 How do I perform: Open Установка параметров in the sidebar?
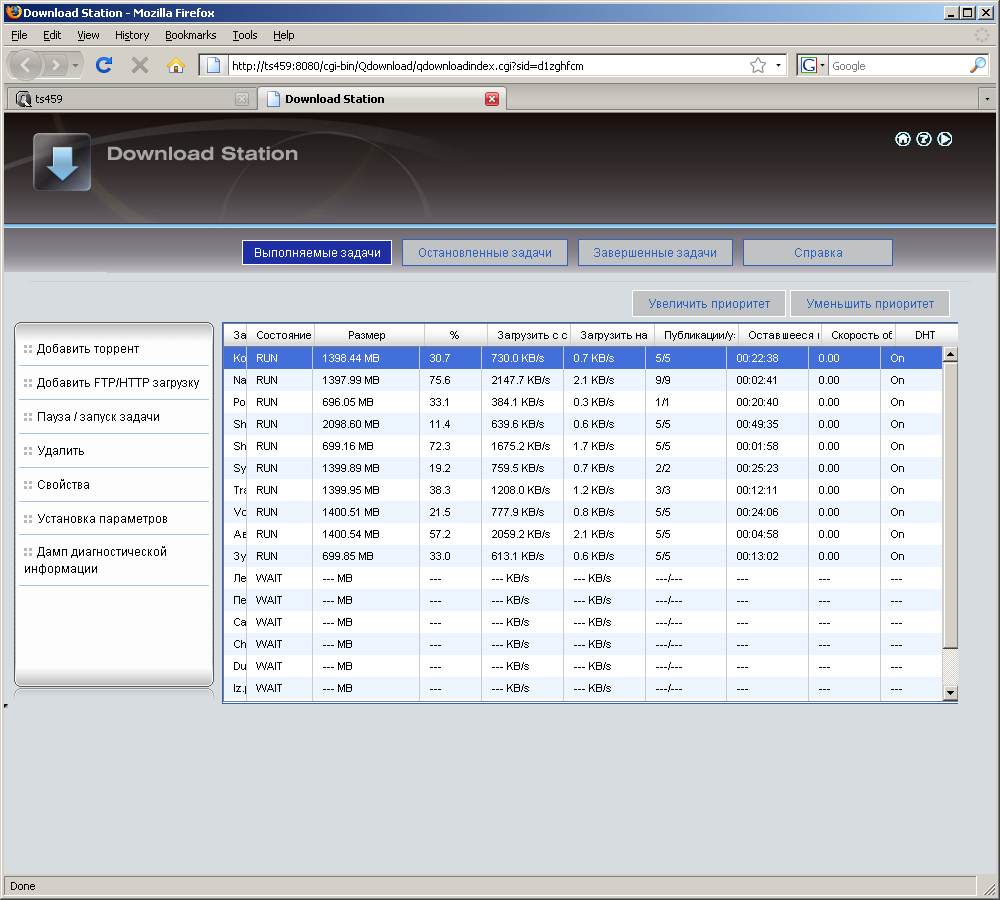coord(102,519)
